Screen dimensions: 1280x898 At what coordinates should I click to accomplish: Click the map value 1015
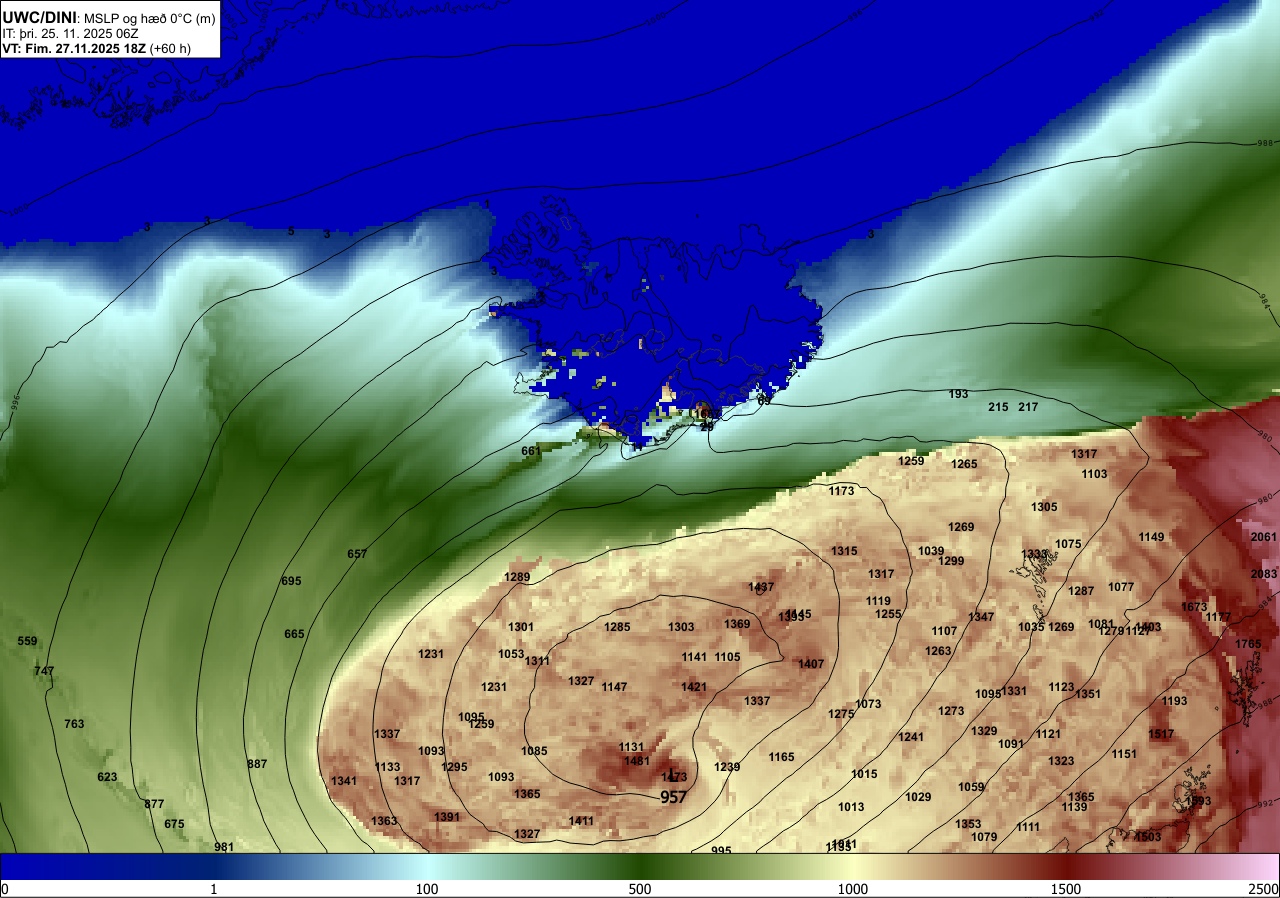tap(864, 774)
